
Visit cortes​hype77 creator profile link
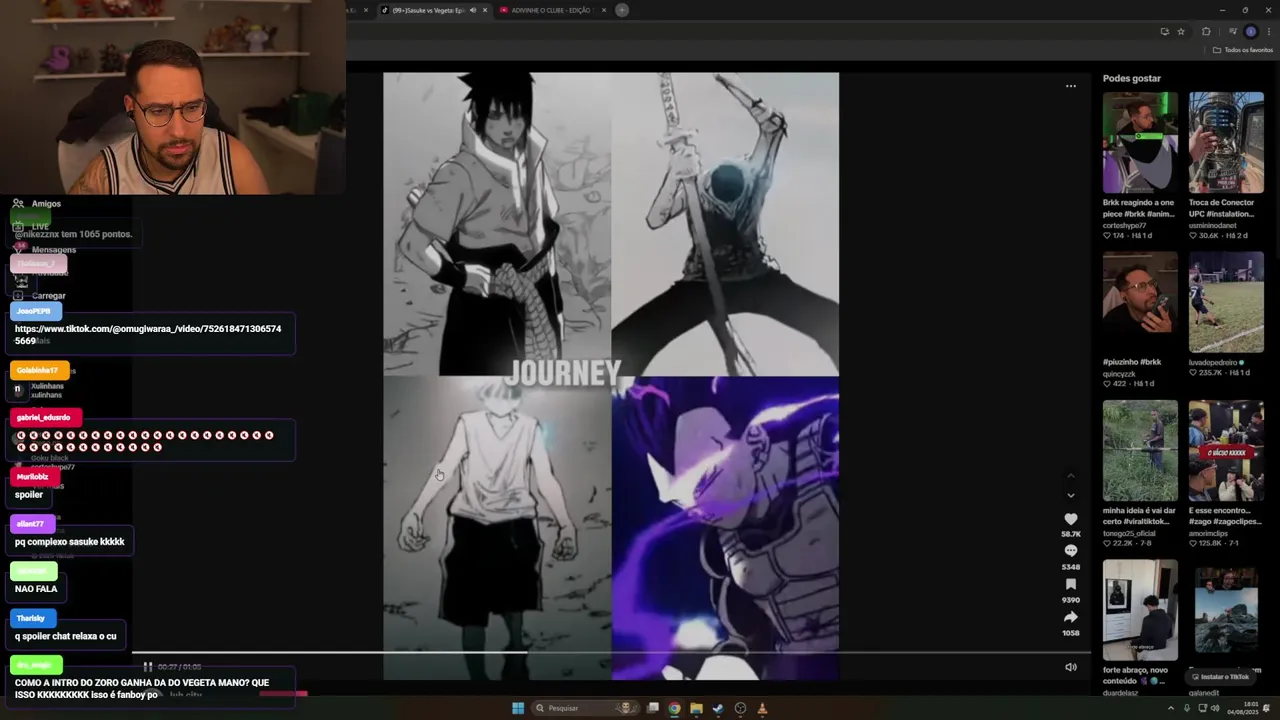pyautogui.click(x=1125, y=225)
